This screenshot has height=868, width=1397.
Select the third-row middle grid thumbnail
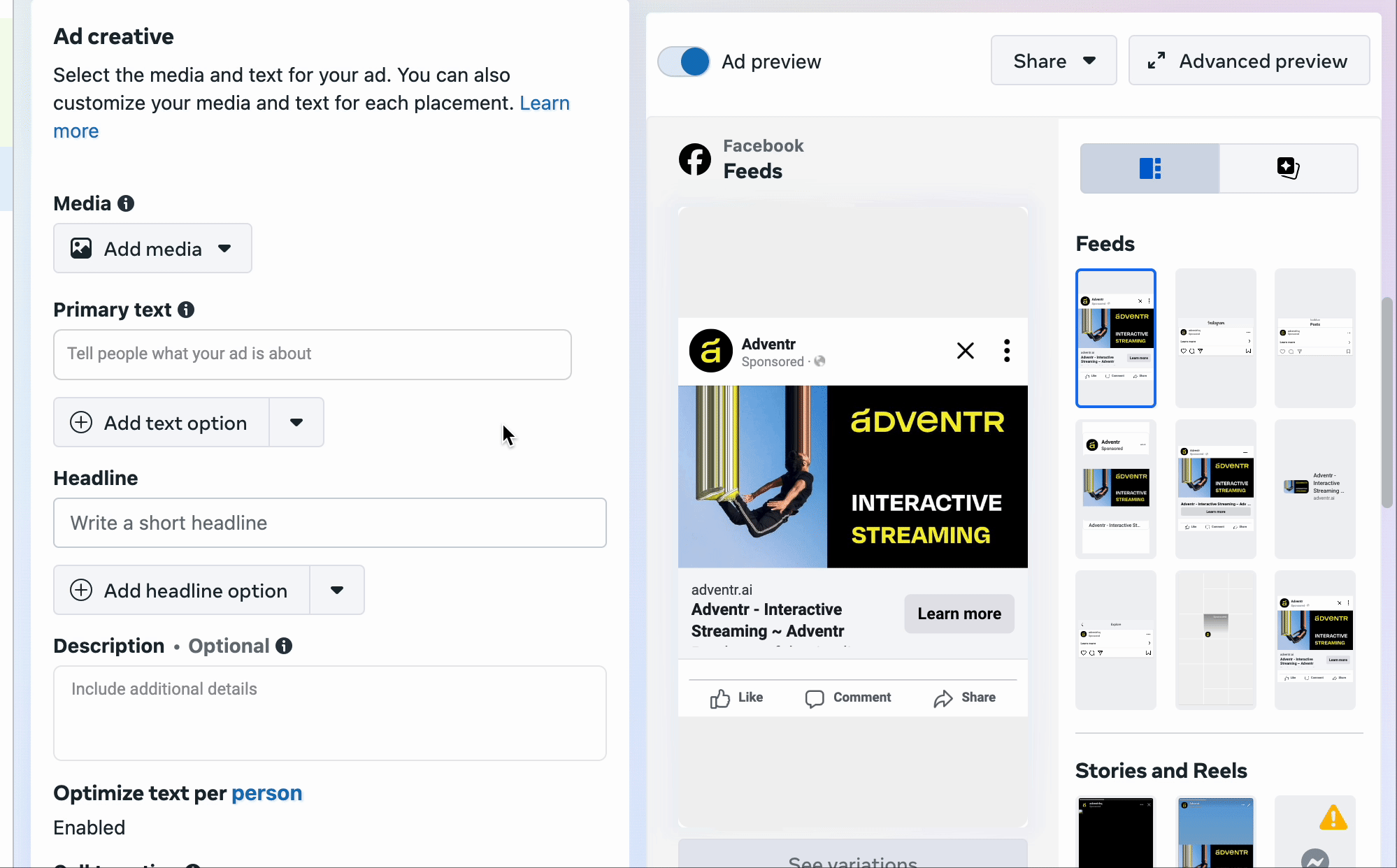tap(1215, 640)
